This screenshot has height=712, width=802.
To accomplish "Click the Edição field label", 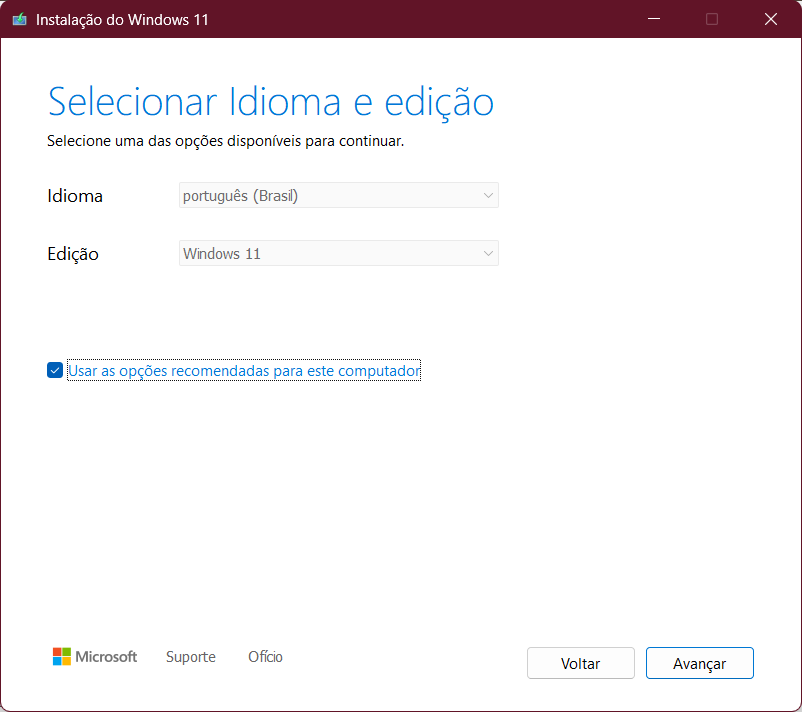I will 72,253.
